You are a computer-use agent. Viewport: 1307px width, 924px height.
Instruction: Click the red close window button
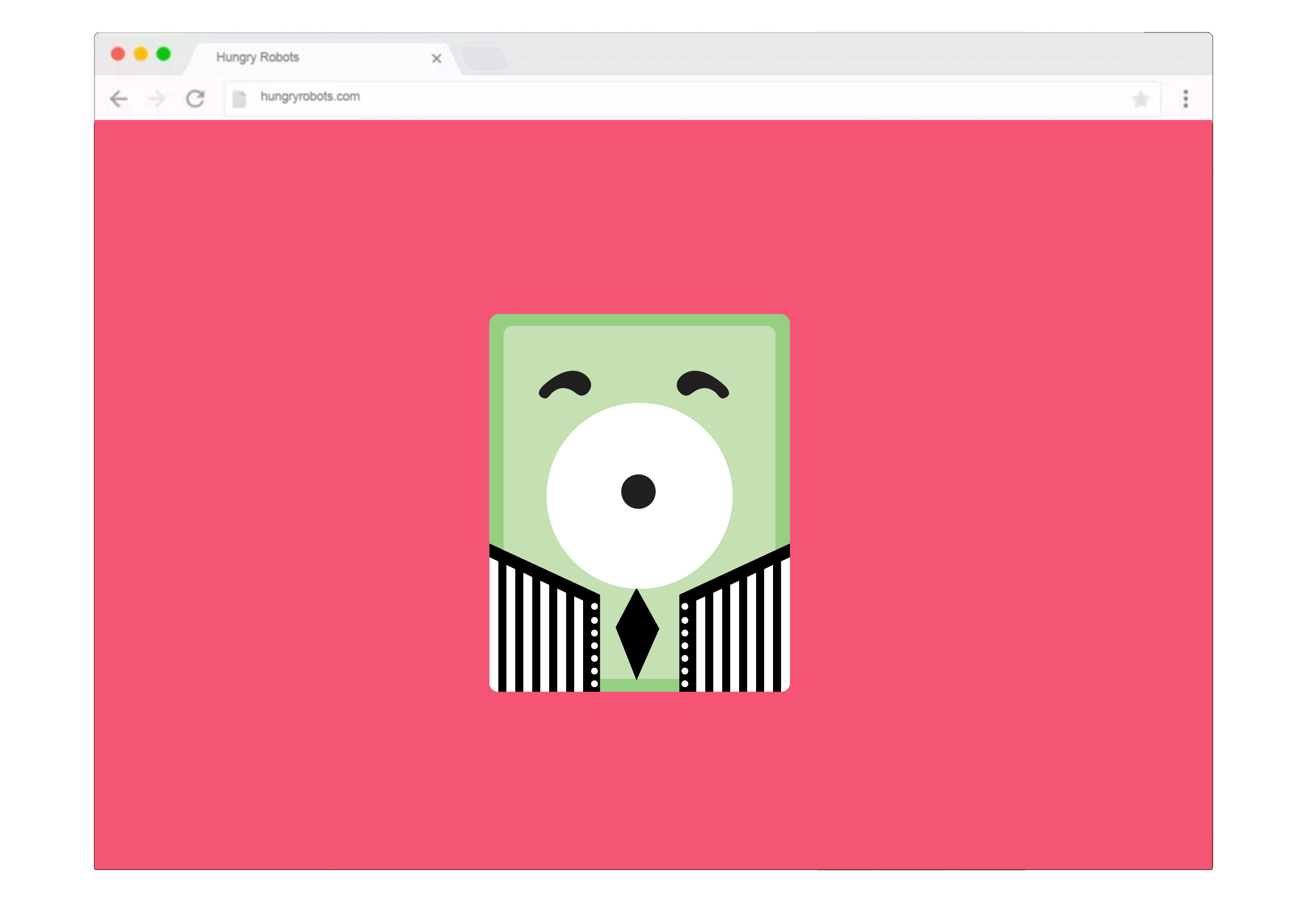(118, 54)
